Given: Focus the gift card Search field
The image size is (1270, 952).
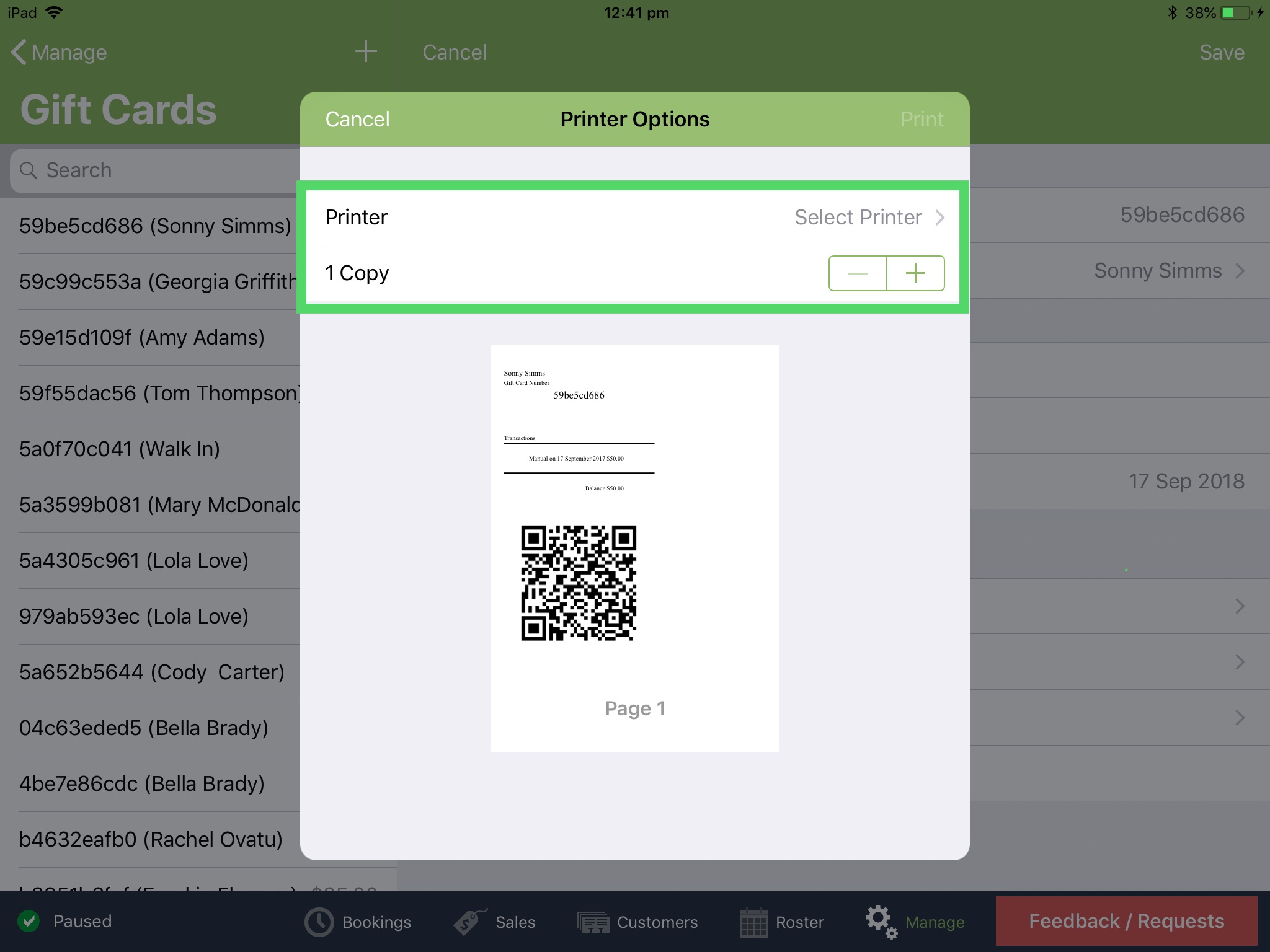Looking at the screenshot, I should tap(155, 170).
